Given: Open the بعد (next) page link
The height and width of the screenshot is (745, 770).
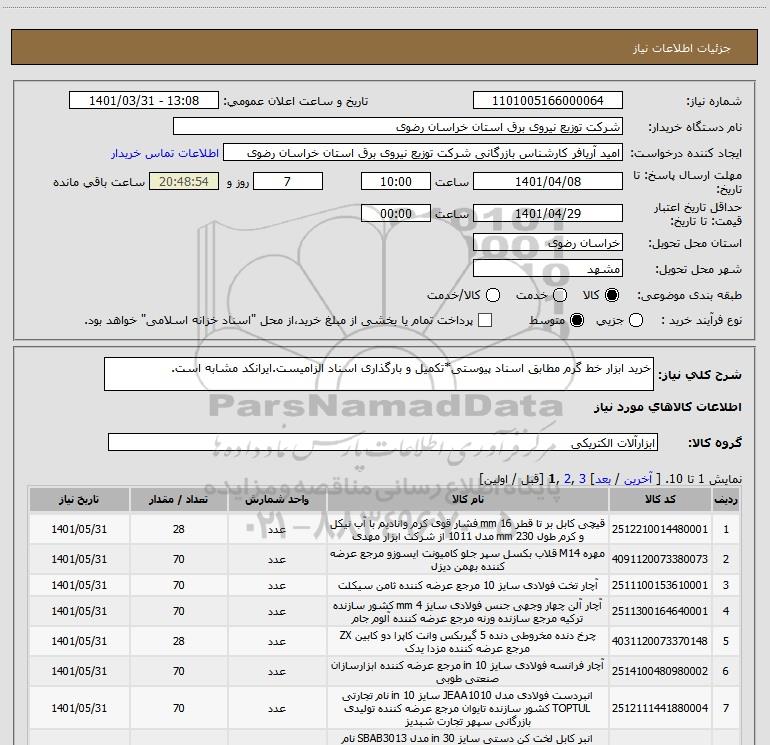Looking at the screenshot, I should coord(603,478).
